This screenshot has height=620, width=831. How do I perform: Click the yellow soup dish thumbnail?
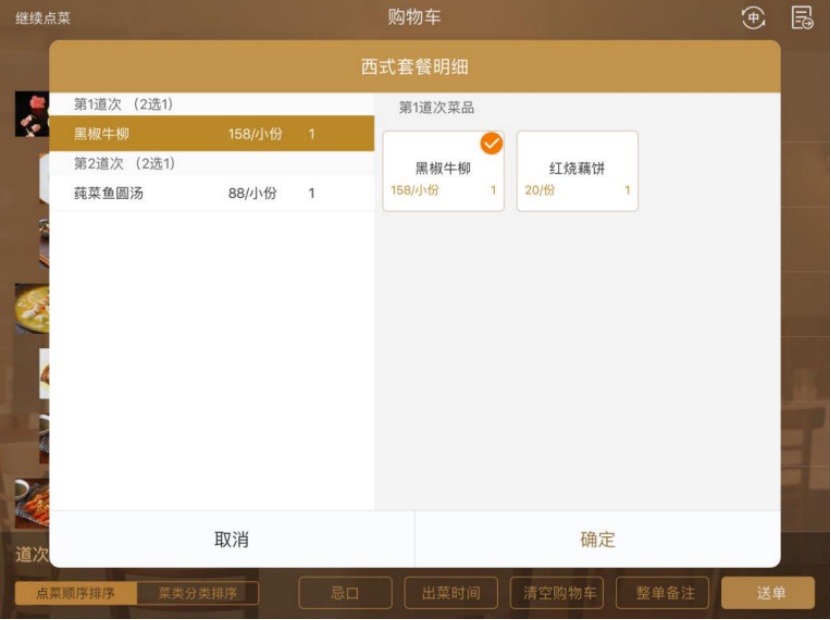click(32, 308)
